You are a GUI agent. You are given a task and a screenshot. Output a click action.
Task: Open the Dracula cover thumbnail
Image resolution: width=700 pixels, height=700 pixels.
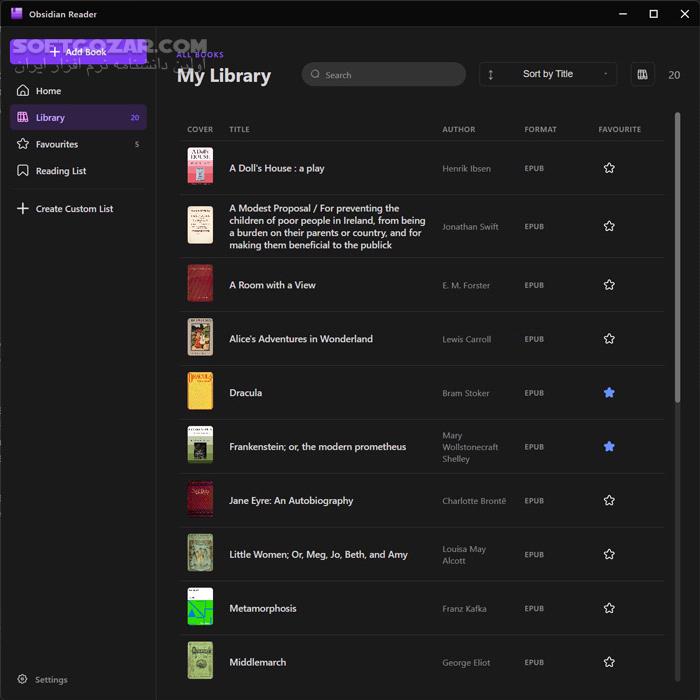point(200,391)
